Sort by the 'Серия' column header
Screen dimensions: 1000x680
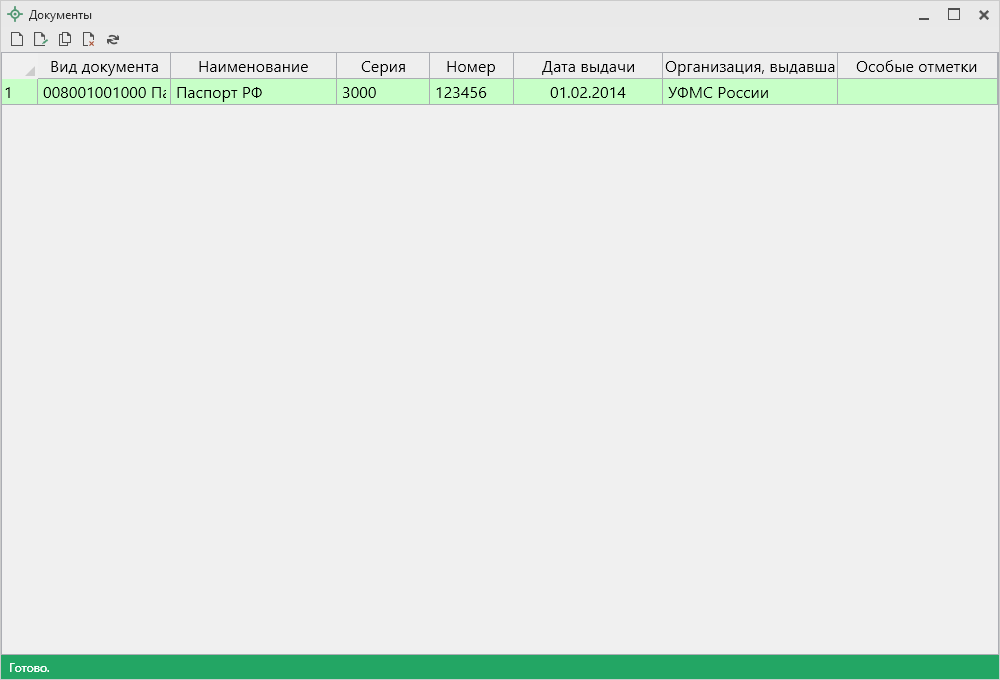pyautogui.click(x=383, y=67)
